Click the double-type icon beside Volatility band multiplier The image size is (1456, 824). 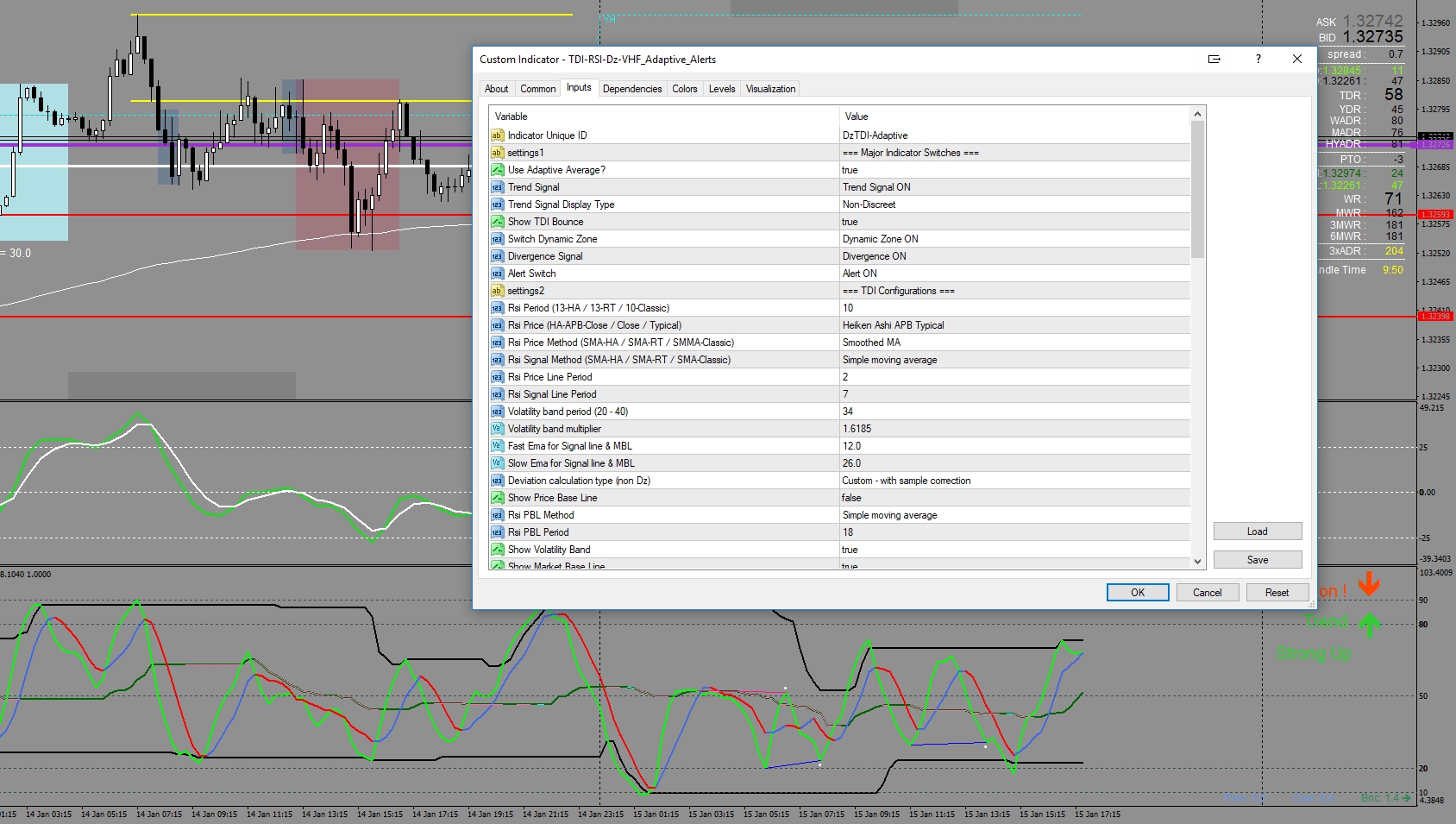point(497,429)
